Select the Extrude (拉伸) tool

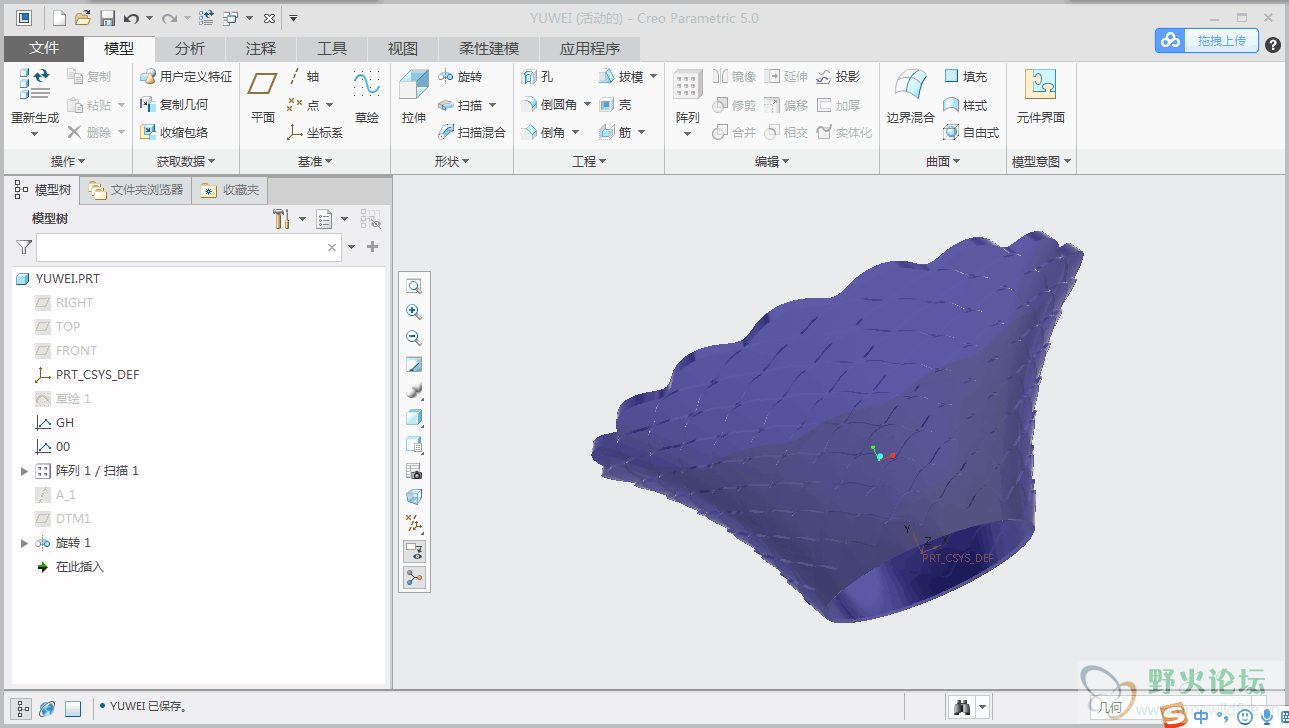414,98
